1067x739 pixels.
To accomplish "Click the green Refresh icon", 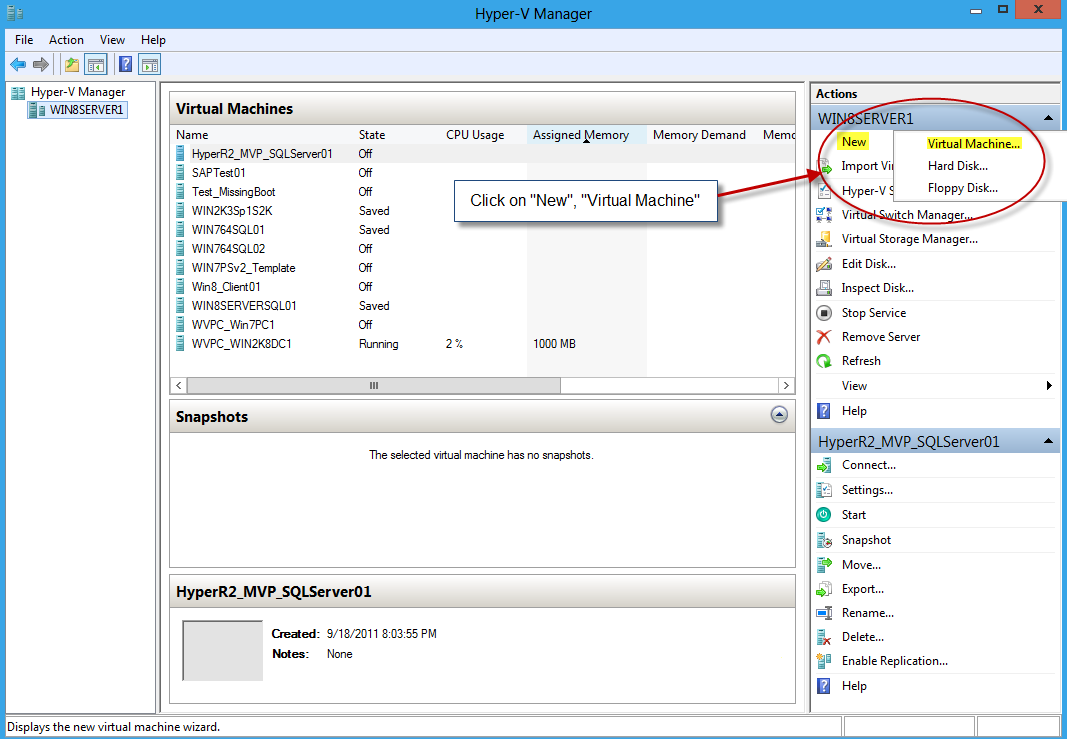I will [824, 361].
